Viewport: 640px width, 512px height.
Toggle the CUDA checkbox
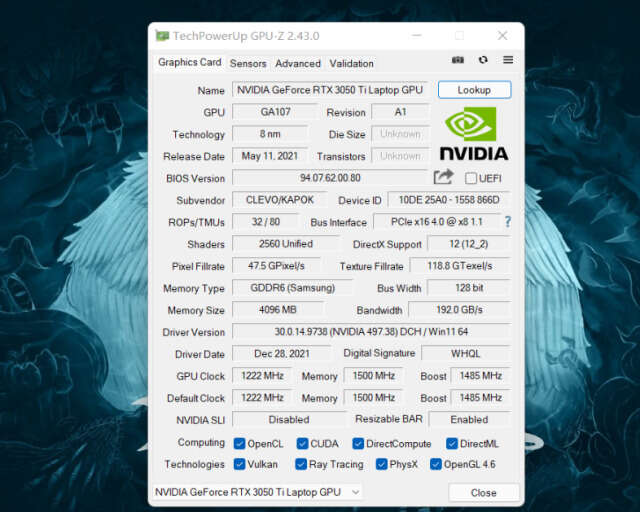click(x=302, y=443)
